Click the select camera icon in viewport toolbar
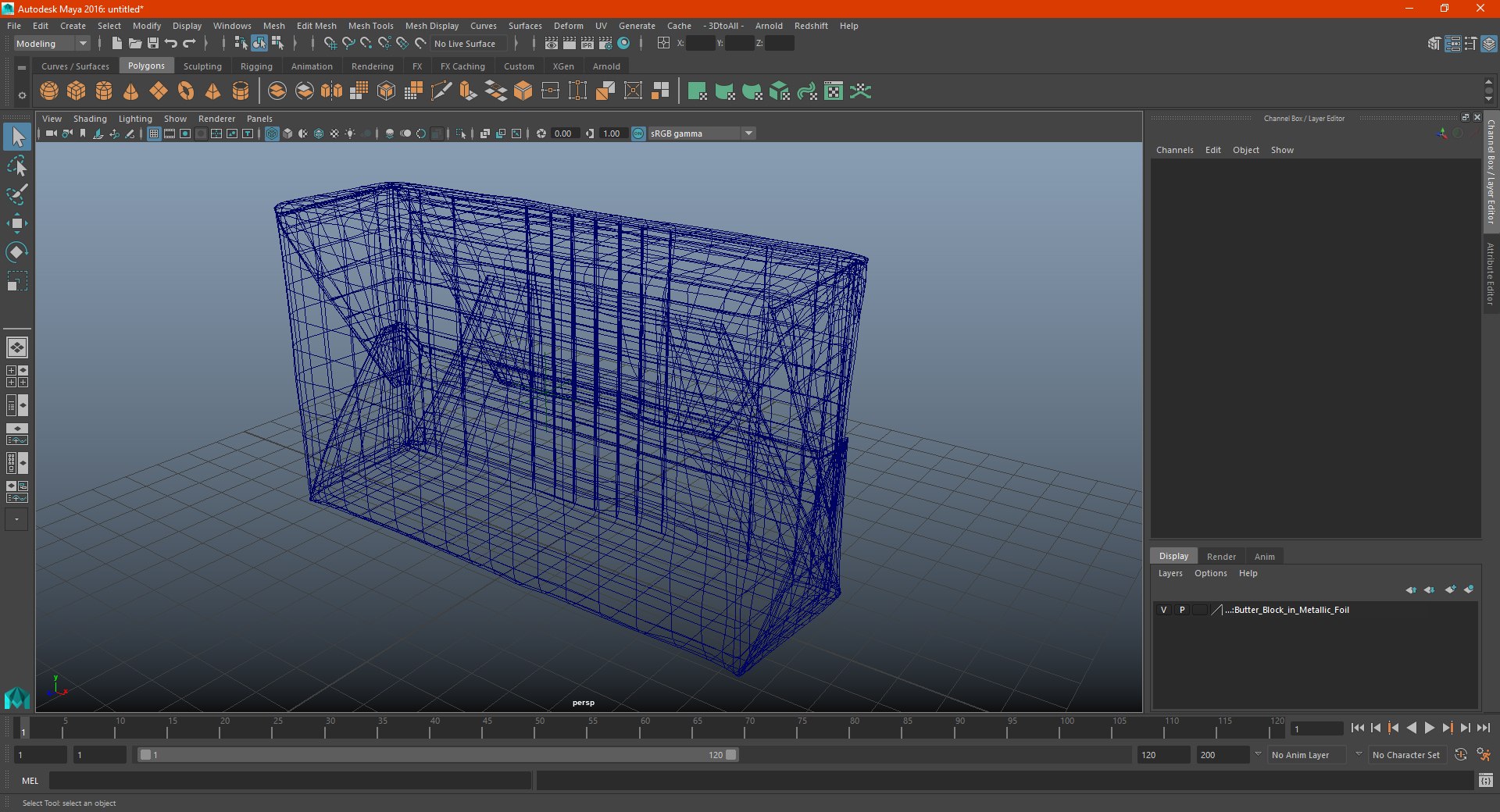The height and width of the screenshot is (812, 1500). 51,134
